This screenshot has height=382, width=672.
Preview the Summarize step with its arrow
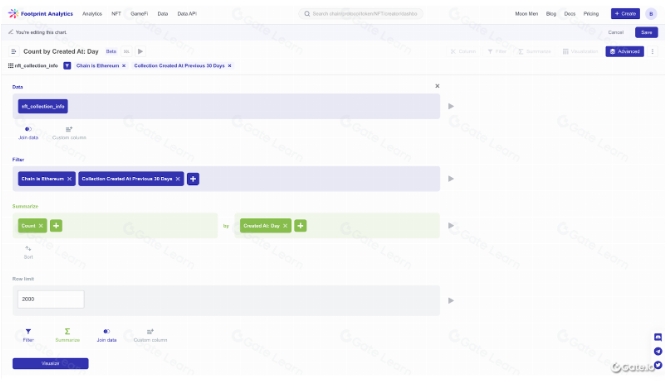(x=451, y=226)
